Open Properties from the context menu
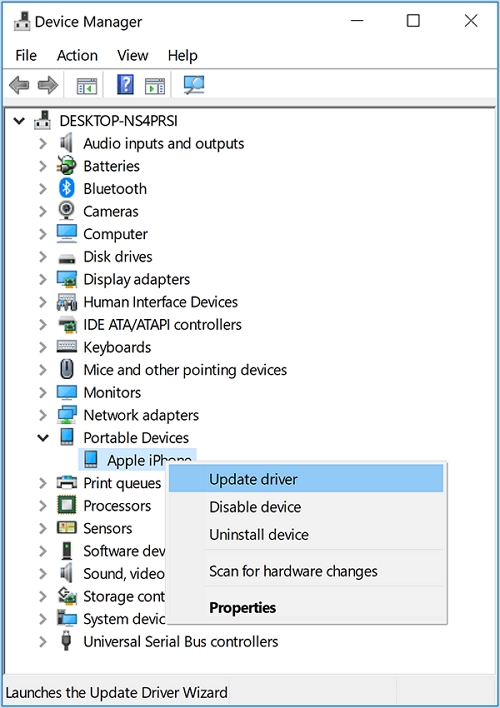500x708 pixels. [306, 607]
